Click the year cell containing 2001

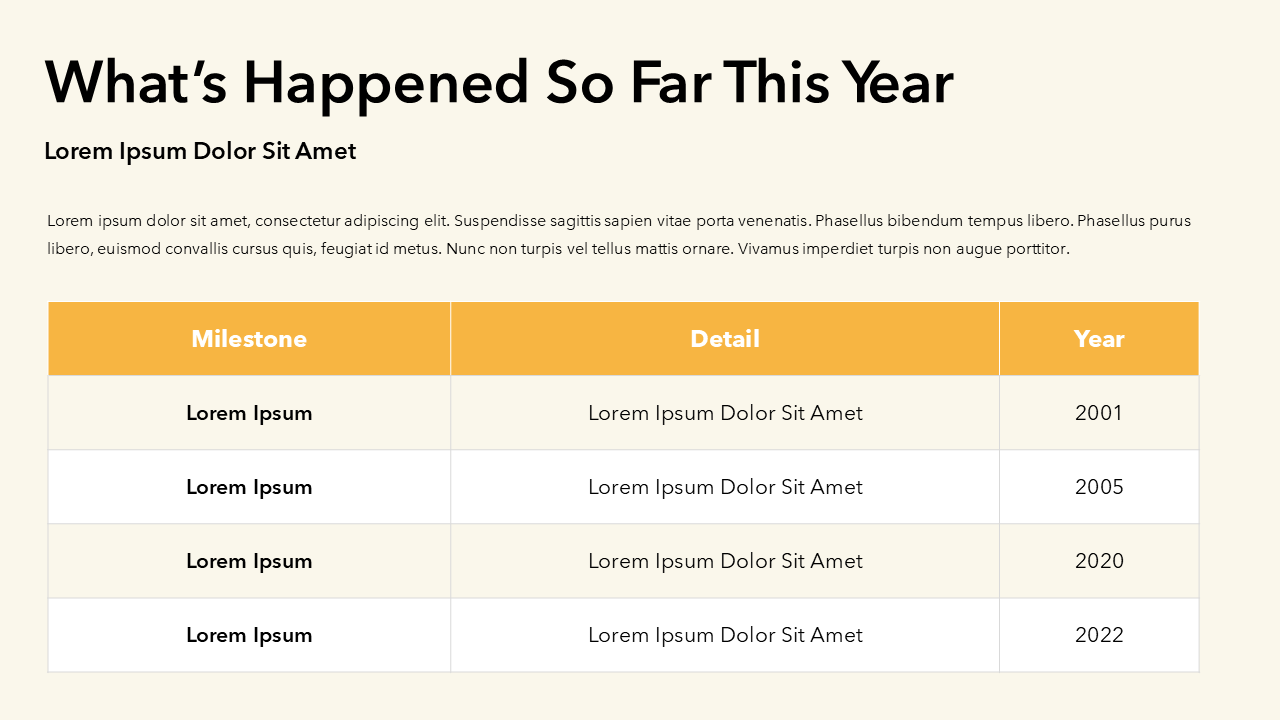pyautogui.click(x=1099, y=413)
